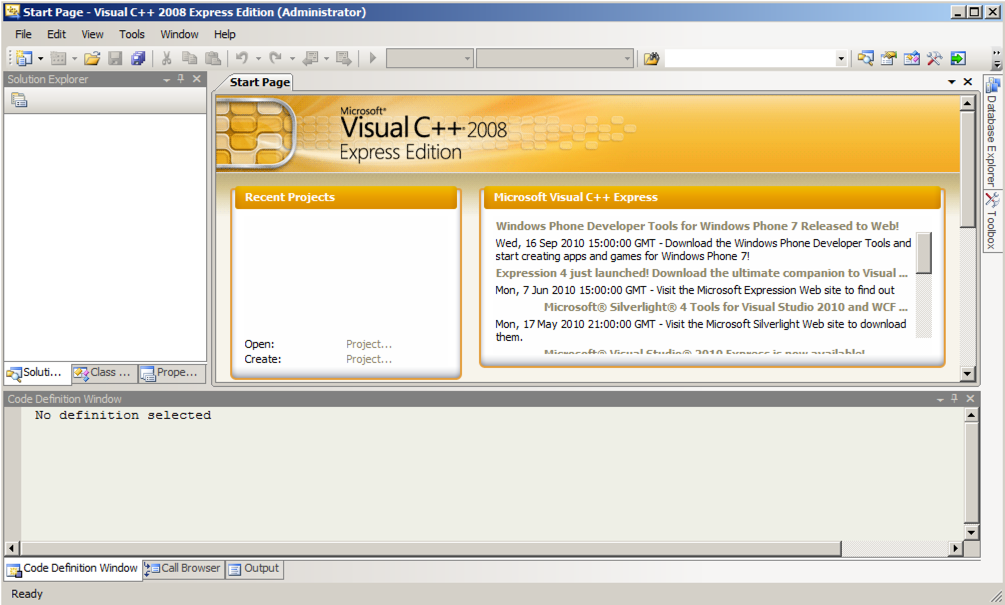This screenshot has width=1005, height=605.
Task: Click the Properties icon in Solution Explorer
Action: [19, 100]
